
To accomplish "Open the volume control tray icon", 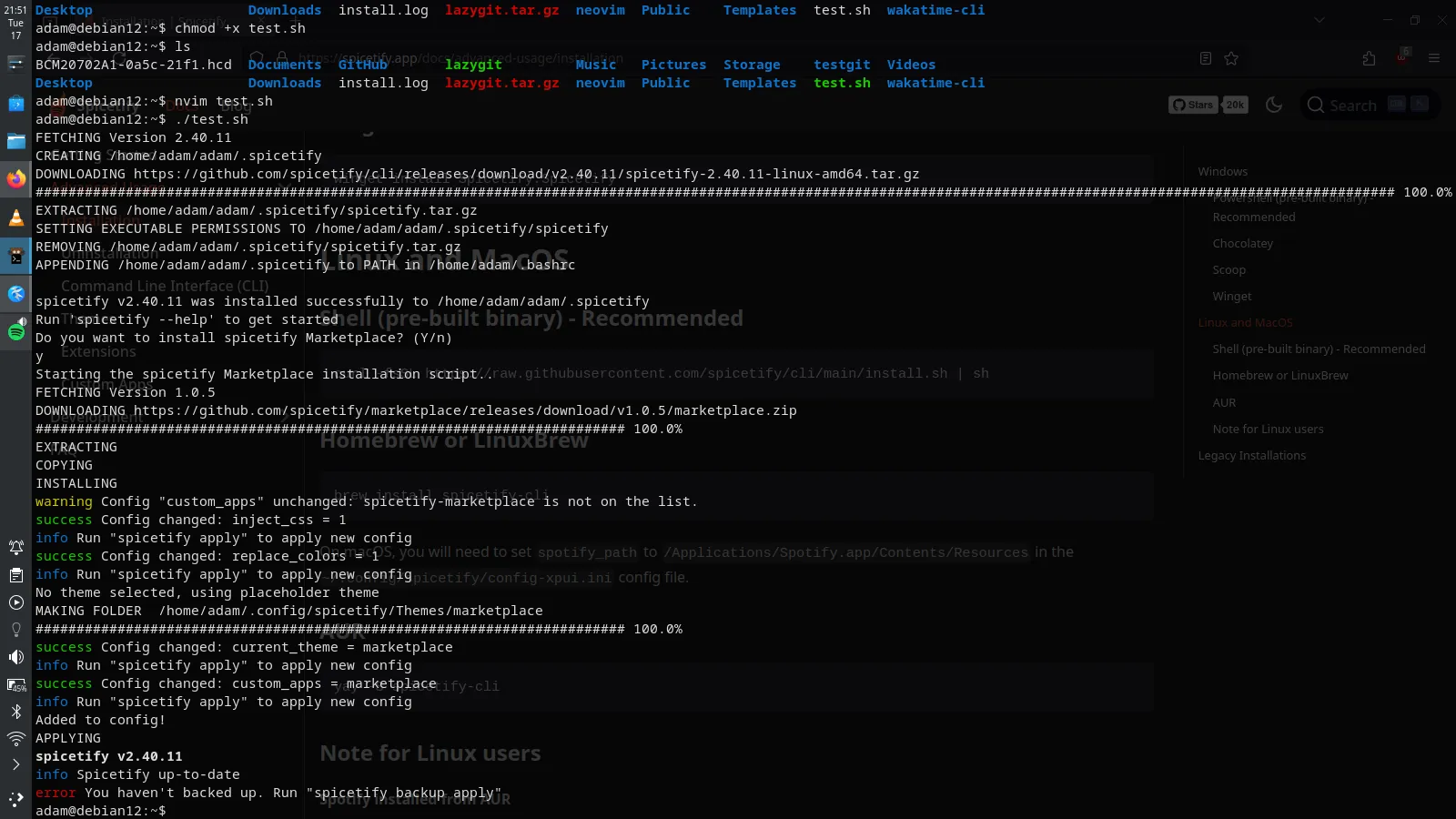I will [15, 657].
